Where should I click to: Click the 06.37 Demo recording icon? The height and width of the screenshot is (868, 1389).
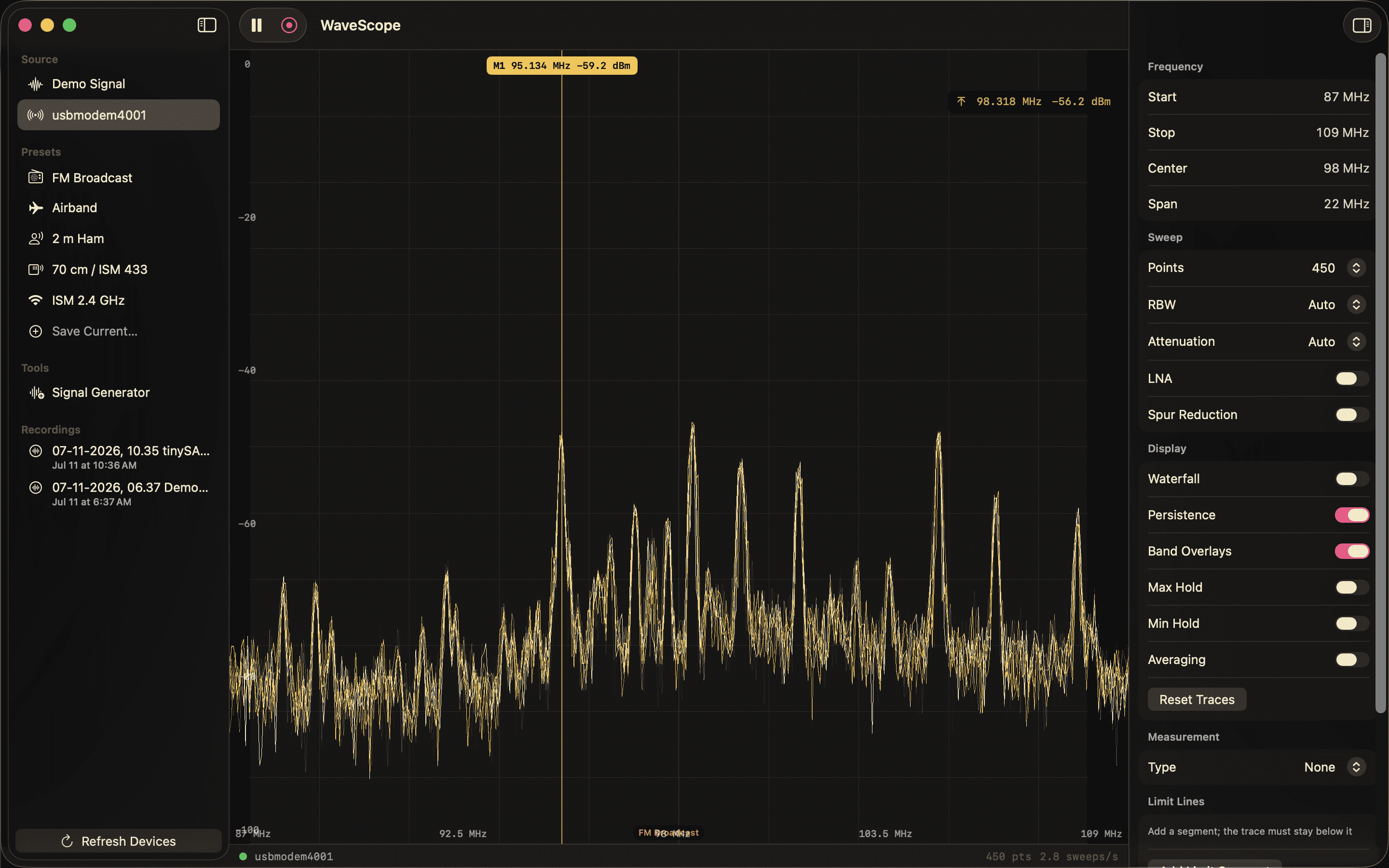click(36, 488)
